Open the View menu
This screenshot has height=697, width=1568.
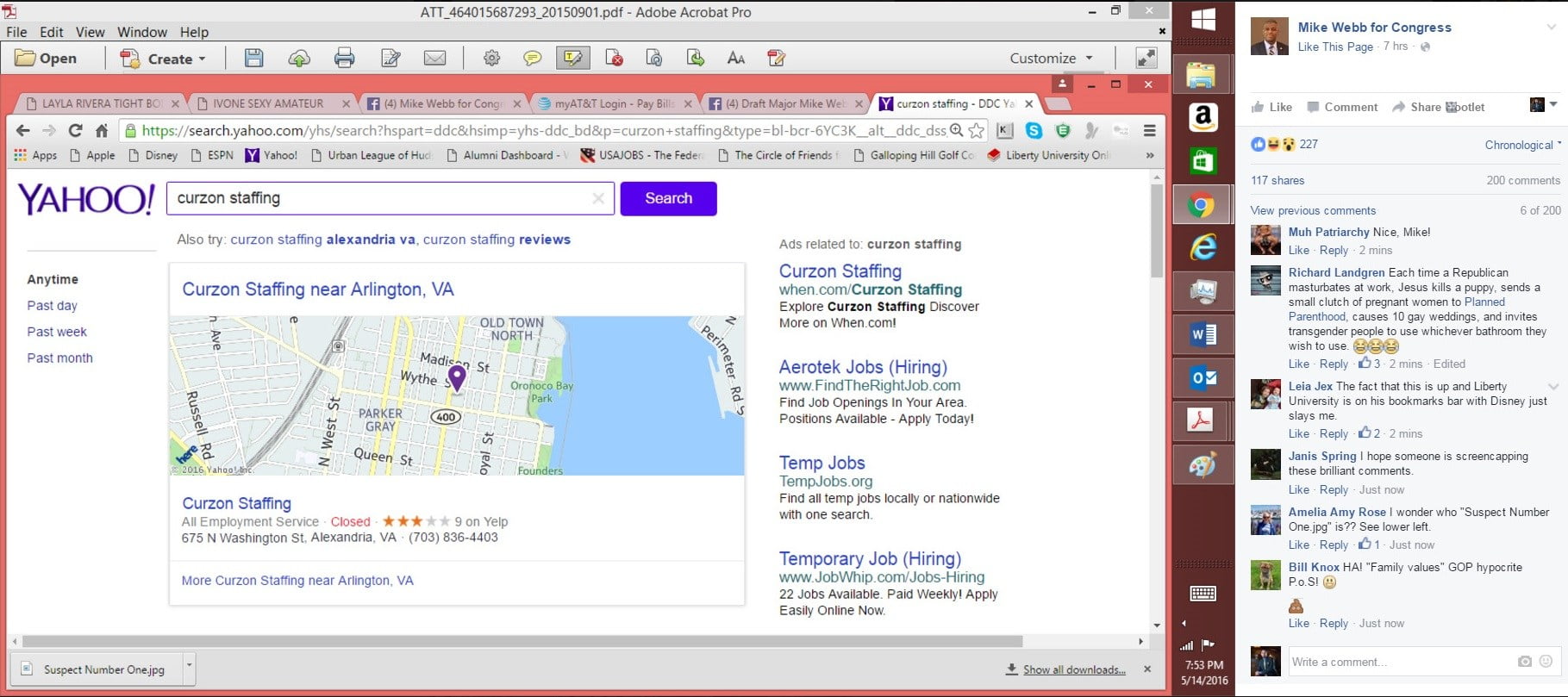point(90,32)
